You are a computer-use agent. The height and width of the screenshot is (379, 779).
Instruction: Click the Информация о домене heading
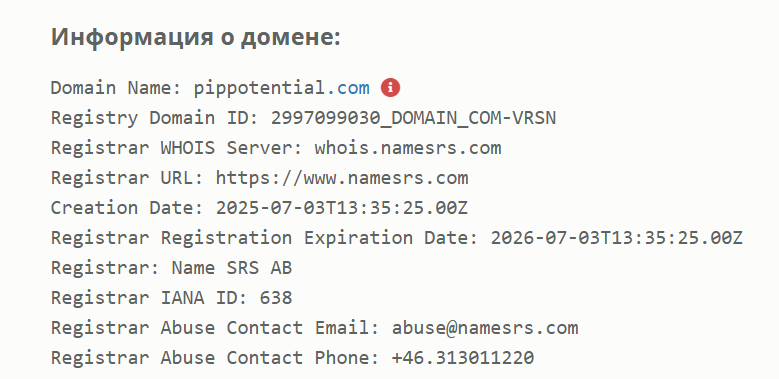[196, 37]
